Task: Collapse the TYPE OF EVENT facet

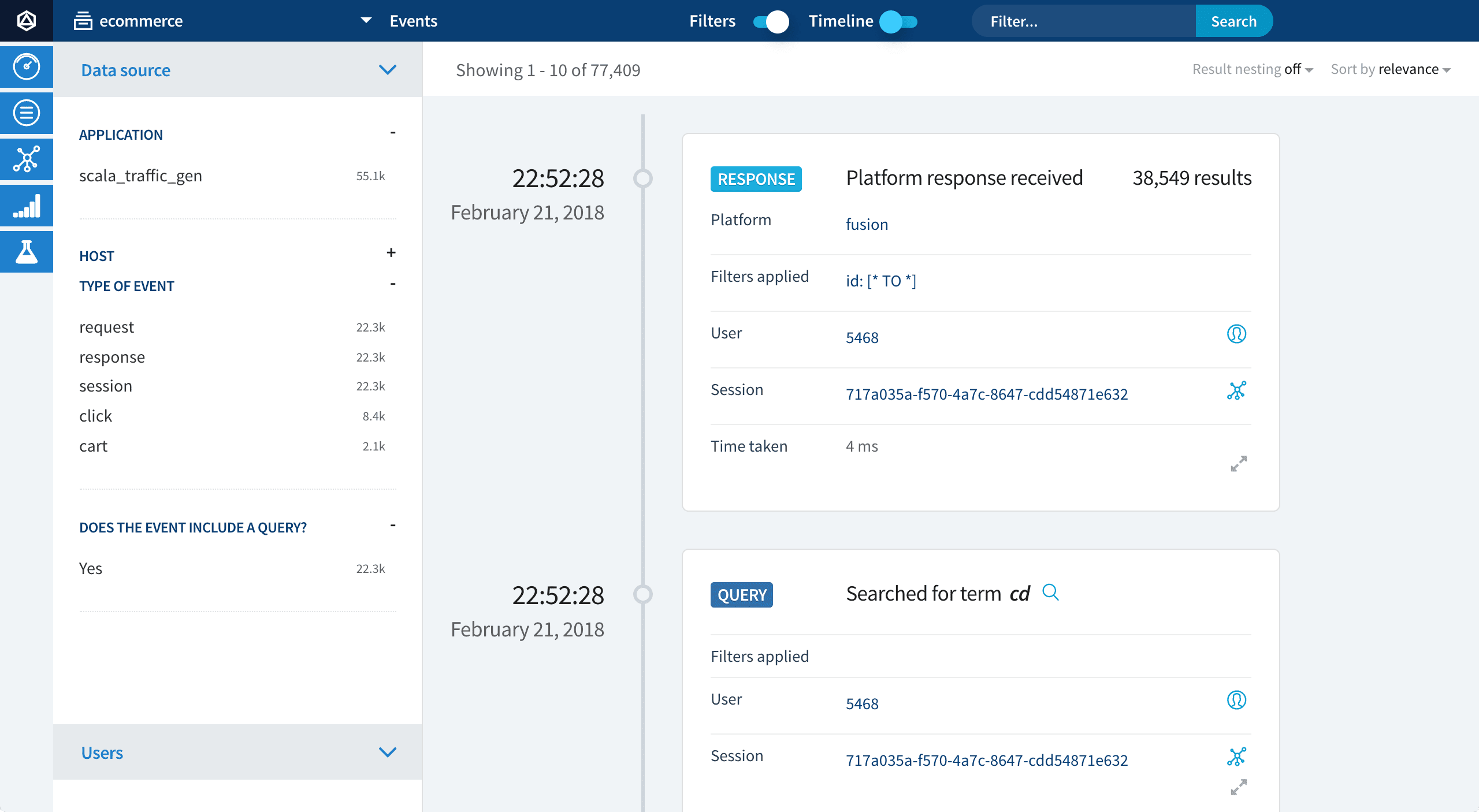Action: 392,284
